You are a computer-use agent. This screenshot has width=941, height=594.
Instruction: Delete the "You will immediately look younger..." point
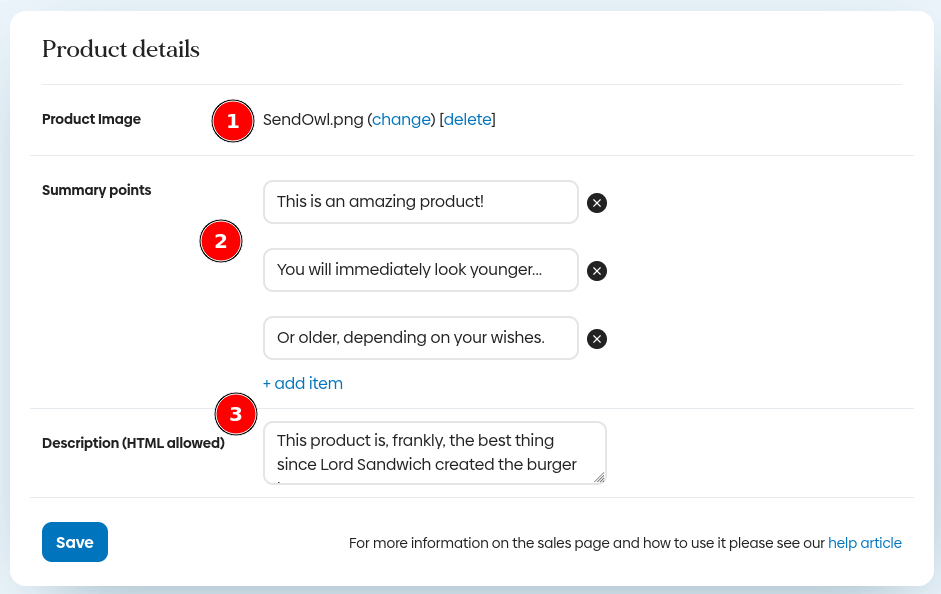tap(597, 271)
